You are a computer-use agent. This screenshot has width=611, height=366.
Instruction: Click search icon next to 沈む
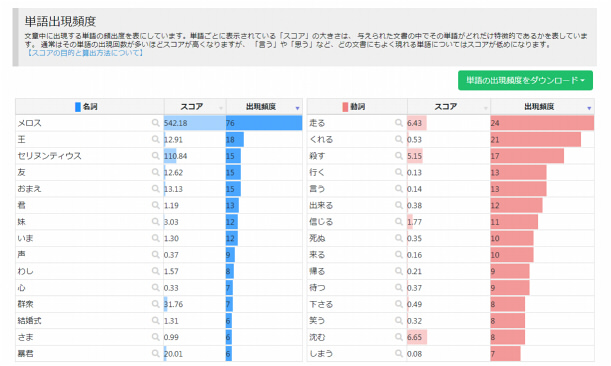399,337
